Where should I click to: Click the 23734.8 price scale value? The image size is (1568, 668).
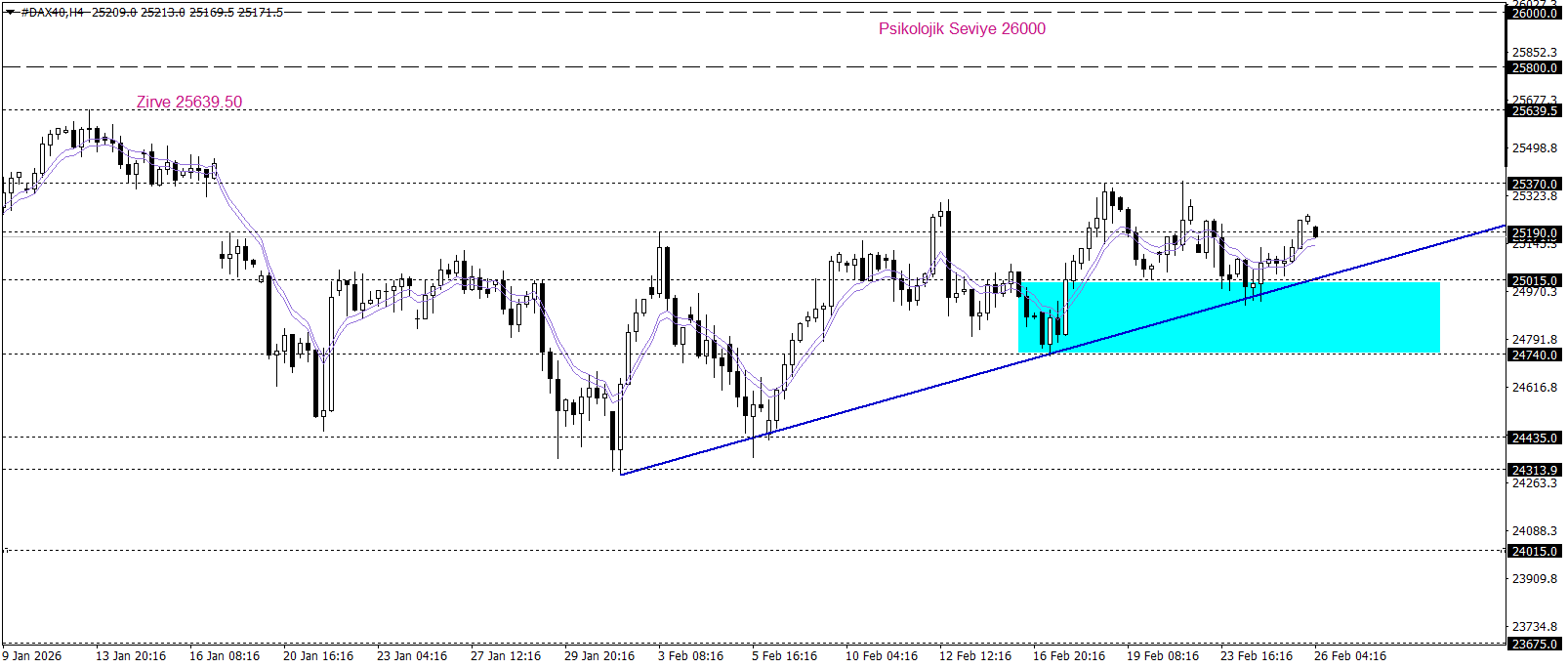click(x=1535, y=627)
